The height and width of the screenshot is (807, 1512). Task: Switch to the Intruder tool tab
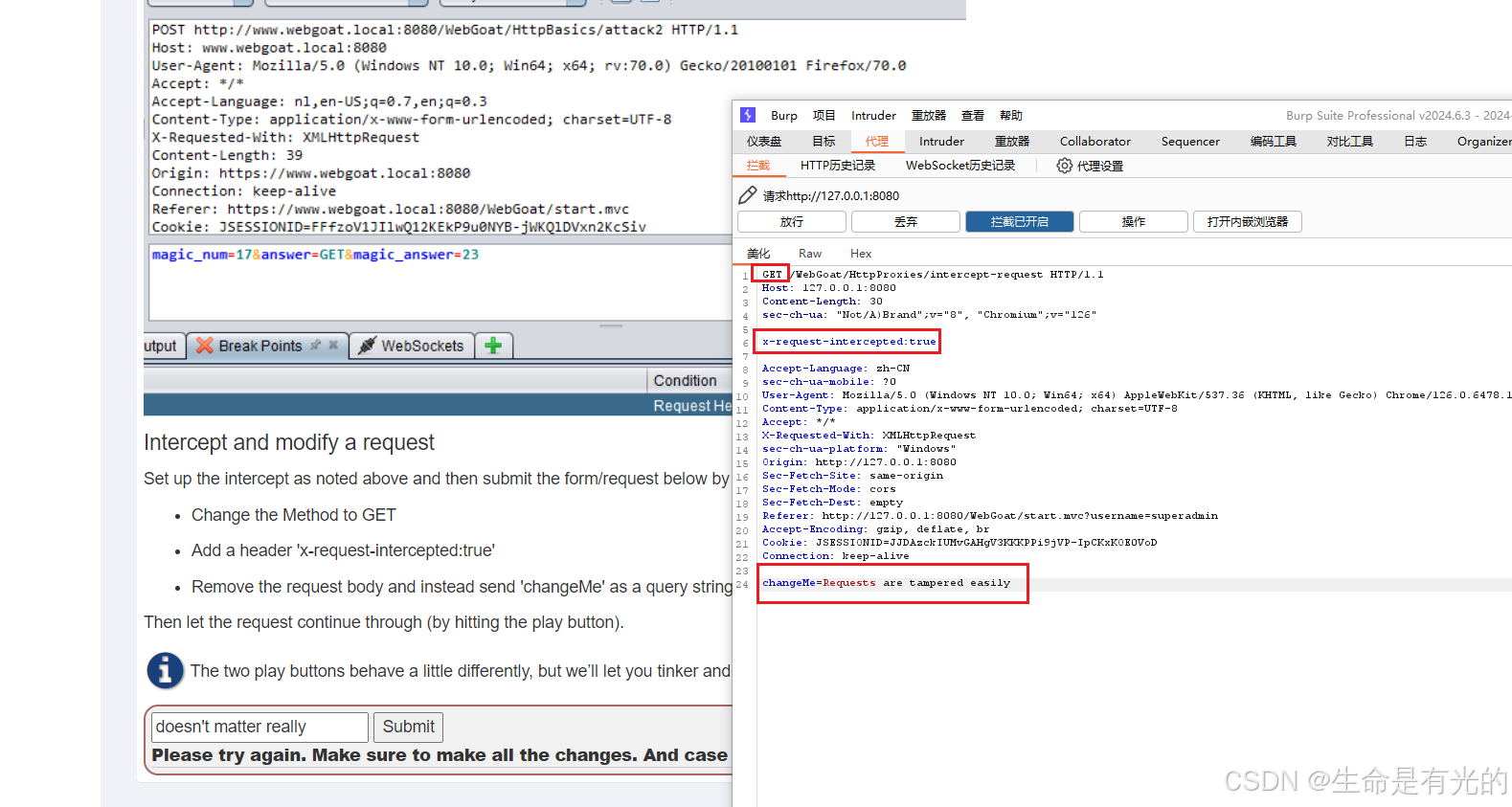pos(941,141)
